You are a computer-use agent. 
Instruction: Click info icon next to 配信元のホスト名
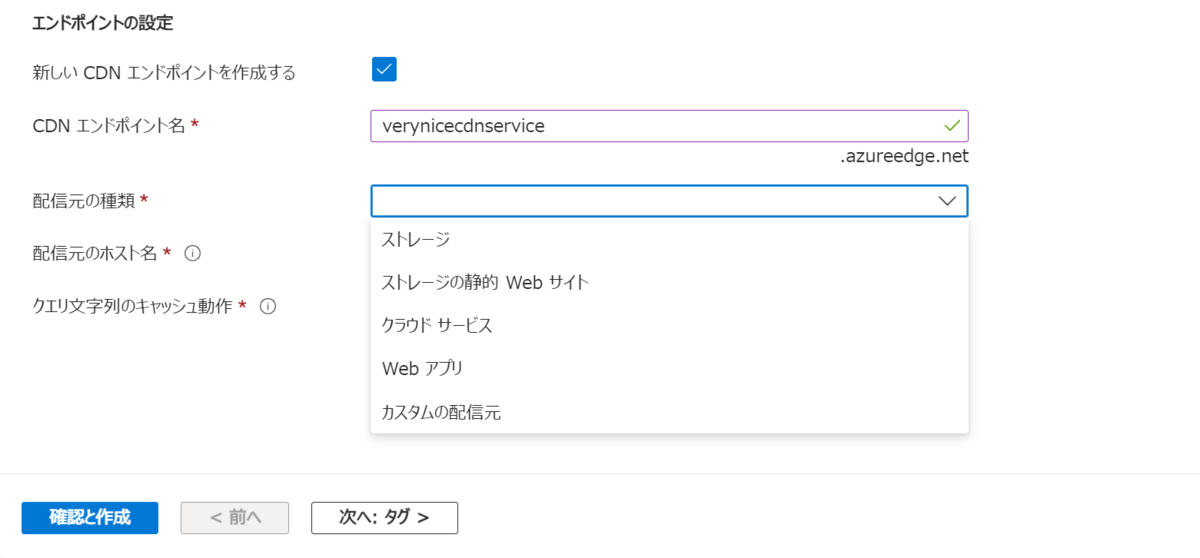[x=193, y=253]
